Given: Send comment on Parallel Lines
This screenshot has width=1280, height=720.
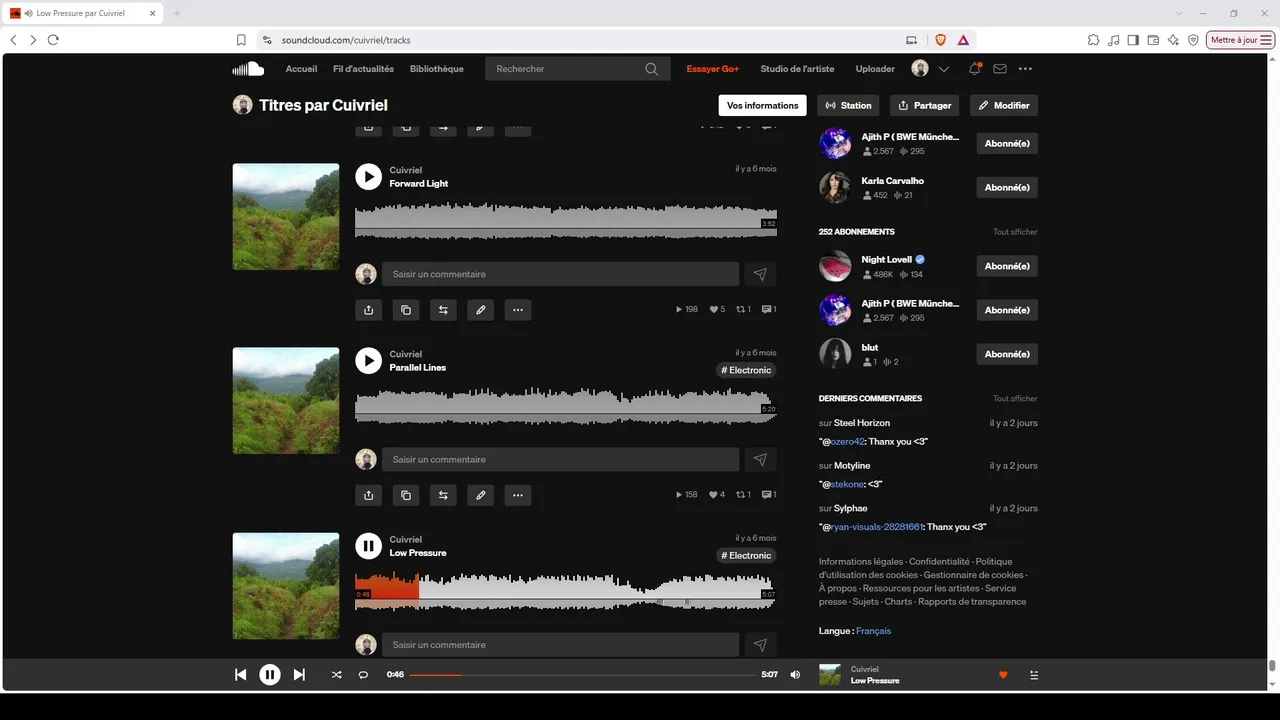Looking at the screenshot, I should click(760, 459).
